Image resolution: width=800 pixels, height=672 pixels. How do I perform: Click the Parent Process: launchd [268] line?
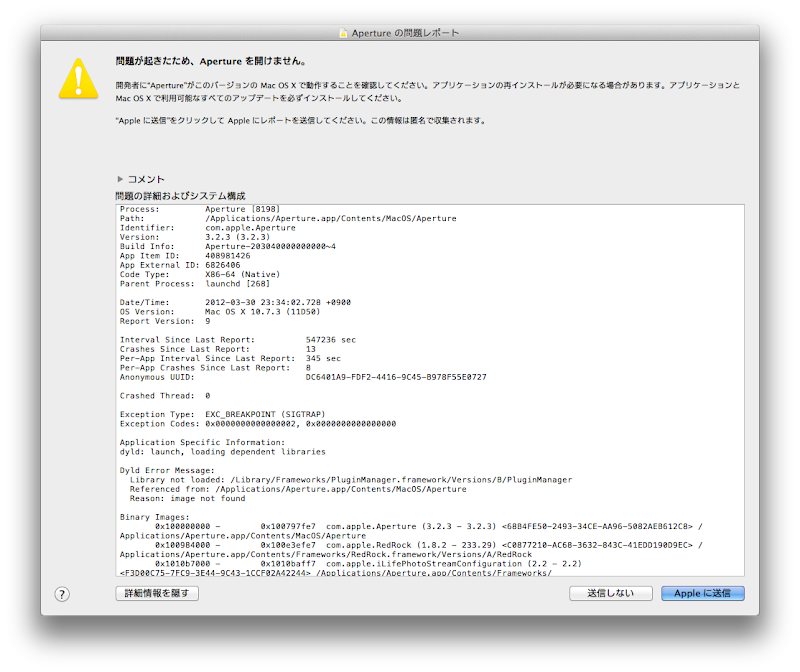195,284
